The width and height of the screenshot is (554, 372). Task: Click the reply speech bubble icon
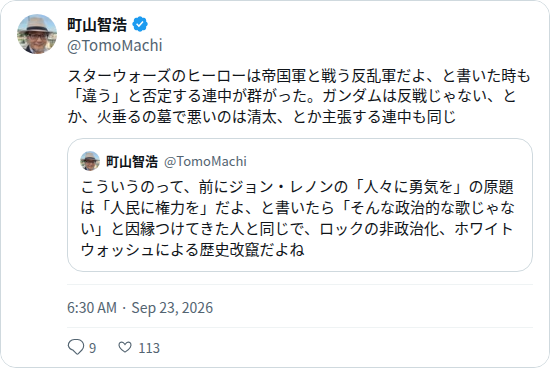pyautogui.click(x=76, y=347)
